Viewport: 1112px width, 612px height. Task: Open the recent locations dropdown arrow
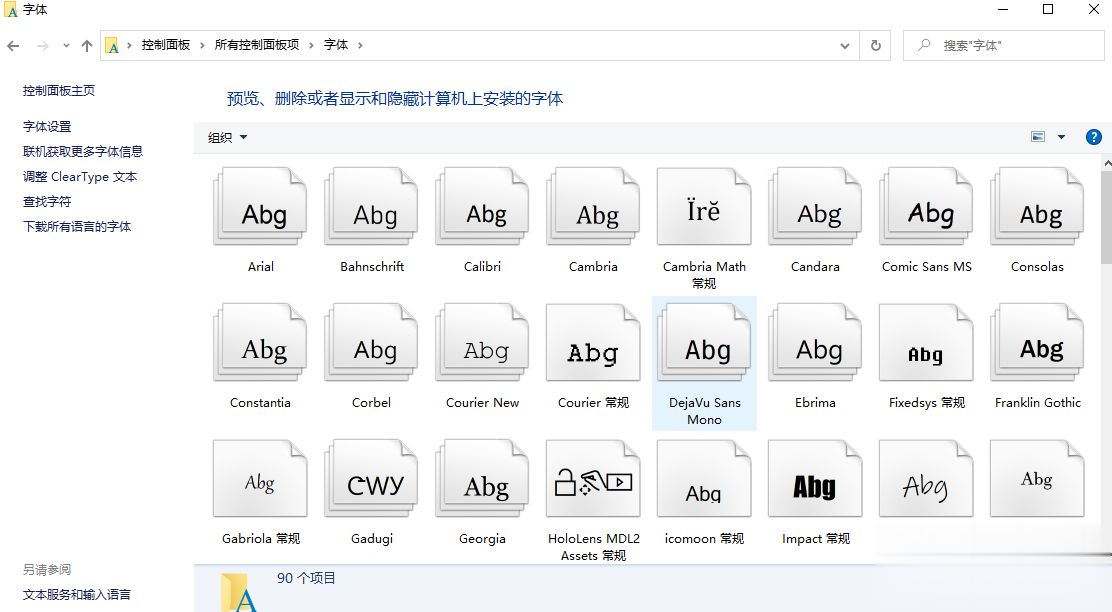click(66, 45)
